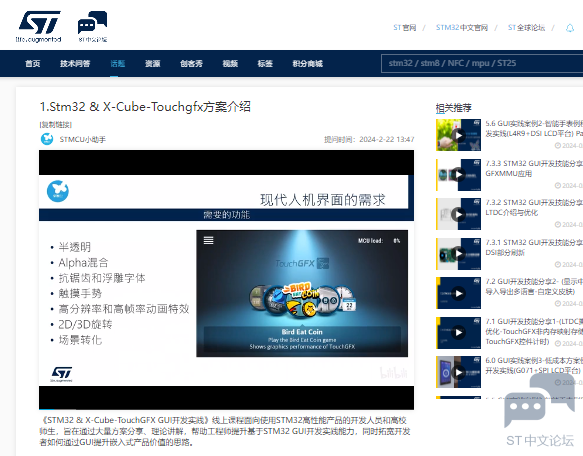The height and width of the screenshot is (456, 583).
Task: Open the notifications bell icon
Action: click(x=570, y=28)
